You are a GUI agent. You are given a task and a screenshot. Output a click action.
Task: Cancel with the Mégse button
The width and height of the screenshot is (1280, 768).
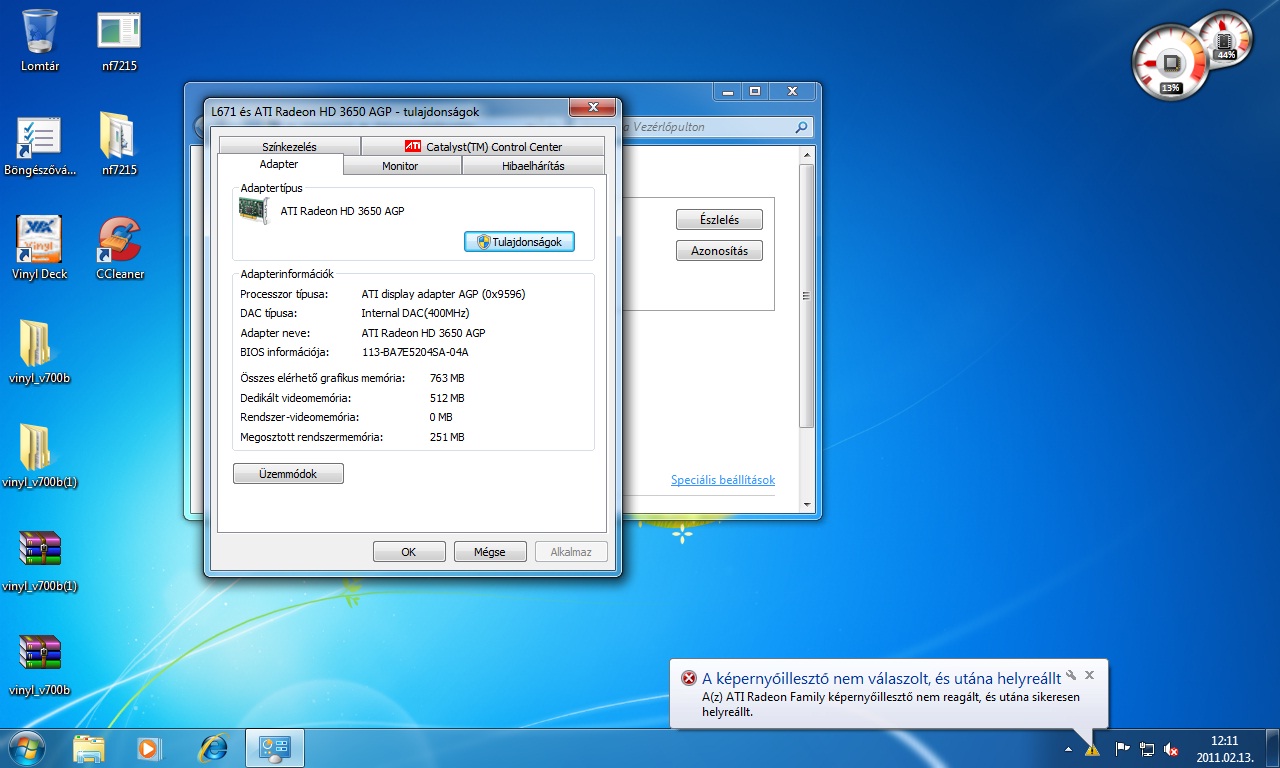[x=490, y=552]
